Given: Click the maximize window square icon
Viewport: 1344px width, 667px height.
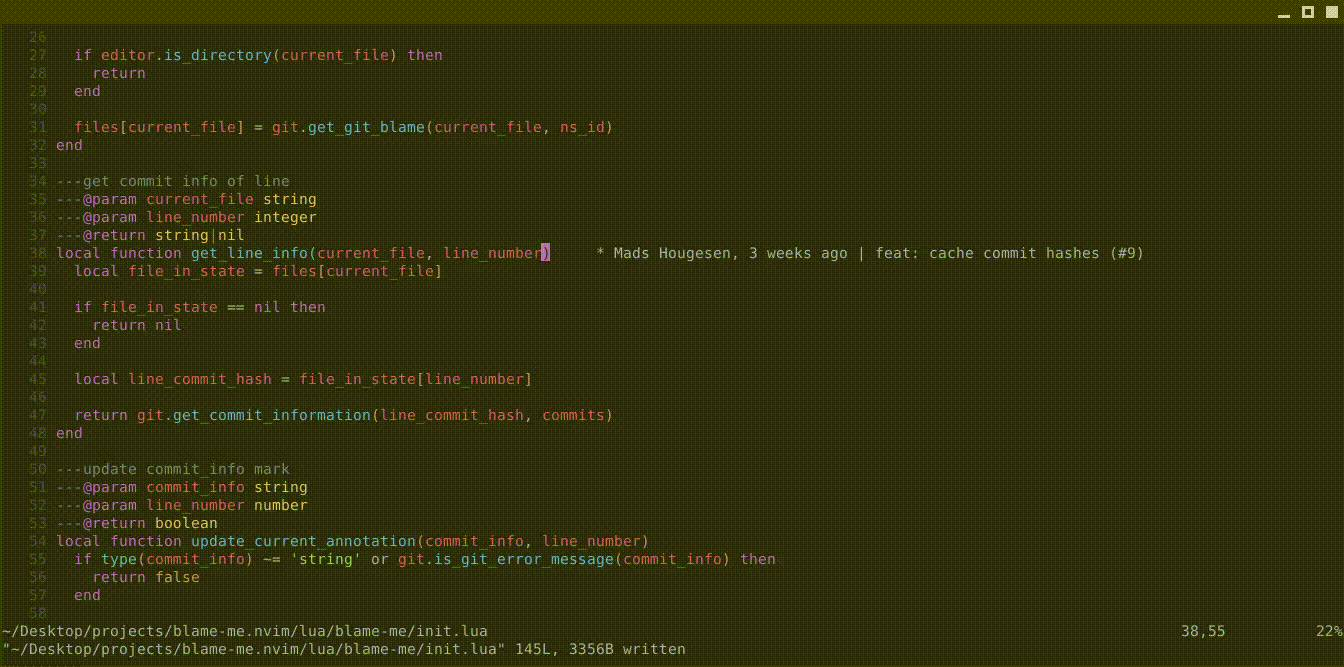Looking at the screenshot, I should [x=1308, y=12].
